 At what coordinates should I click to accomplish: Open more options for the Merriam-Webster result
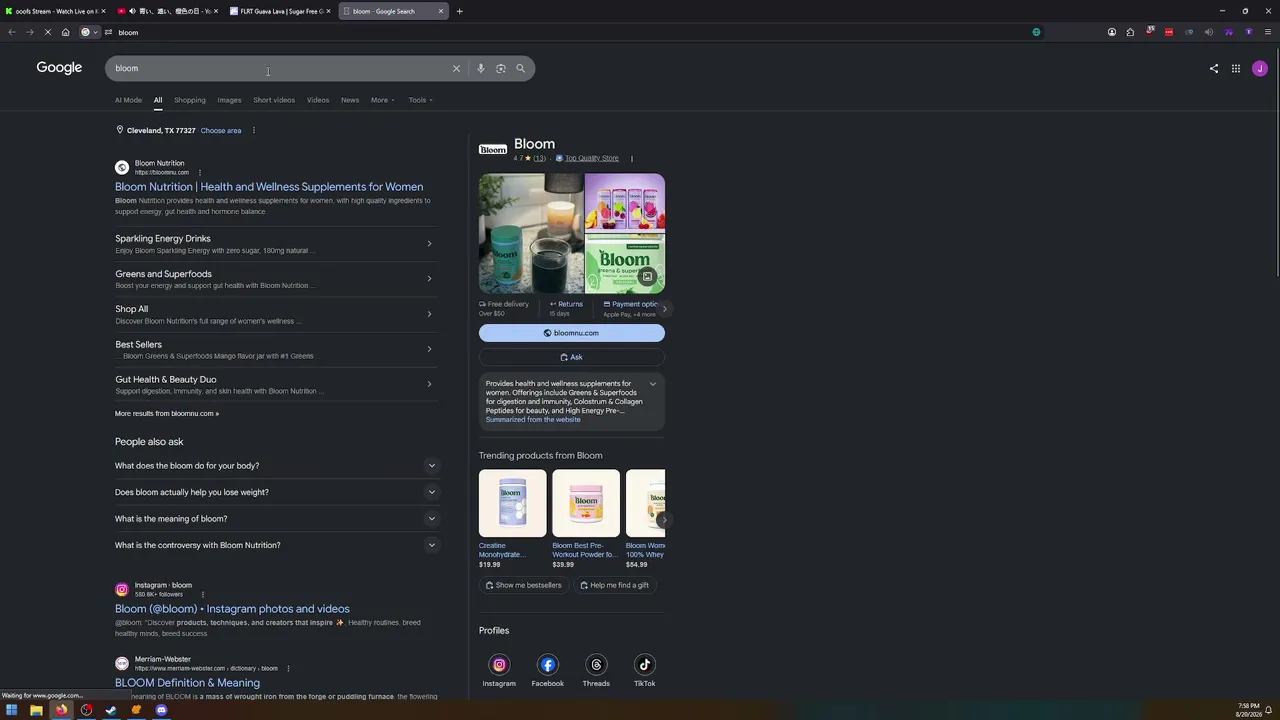pyautogui.click(x=288, y=668)
